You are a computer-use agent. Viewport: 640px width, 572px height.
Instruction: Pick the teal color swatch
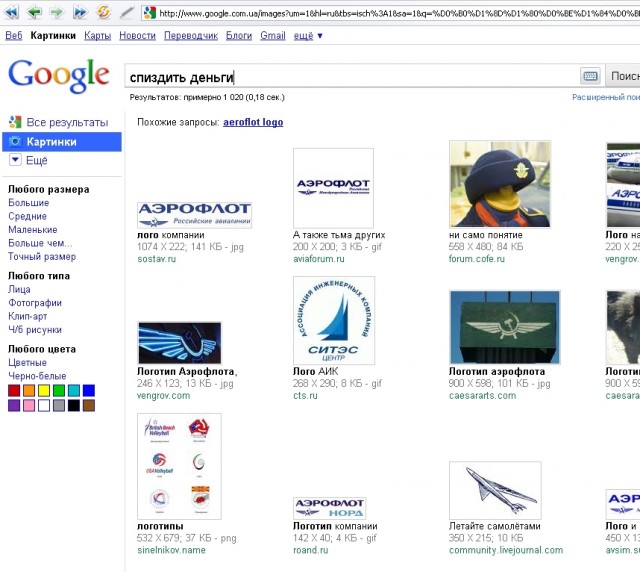tap(74, 391)
